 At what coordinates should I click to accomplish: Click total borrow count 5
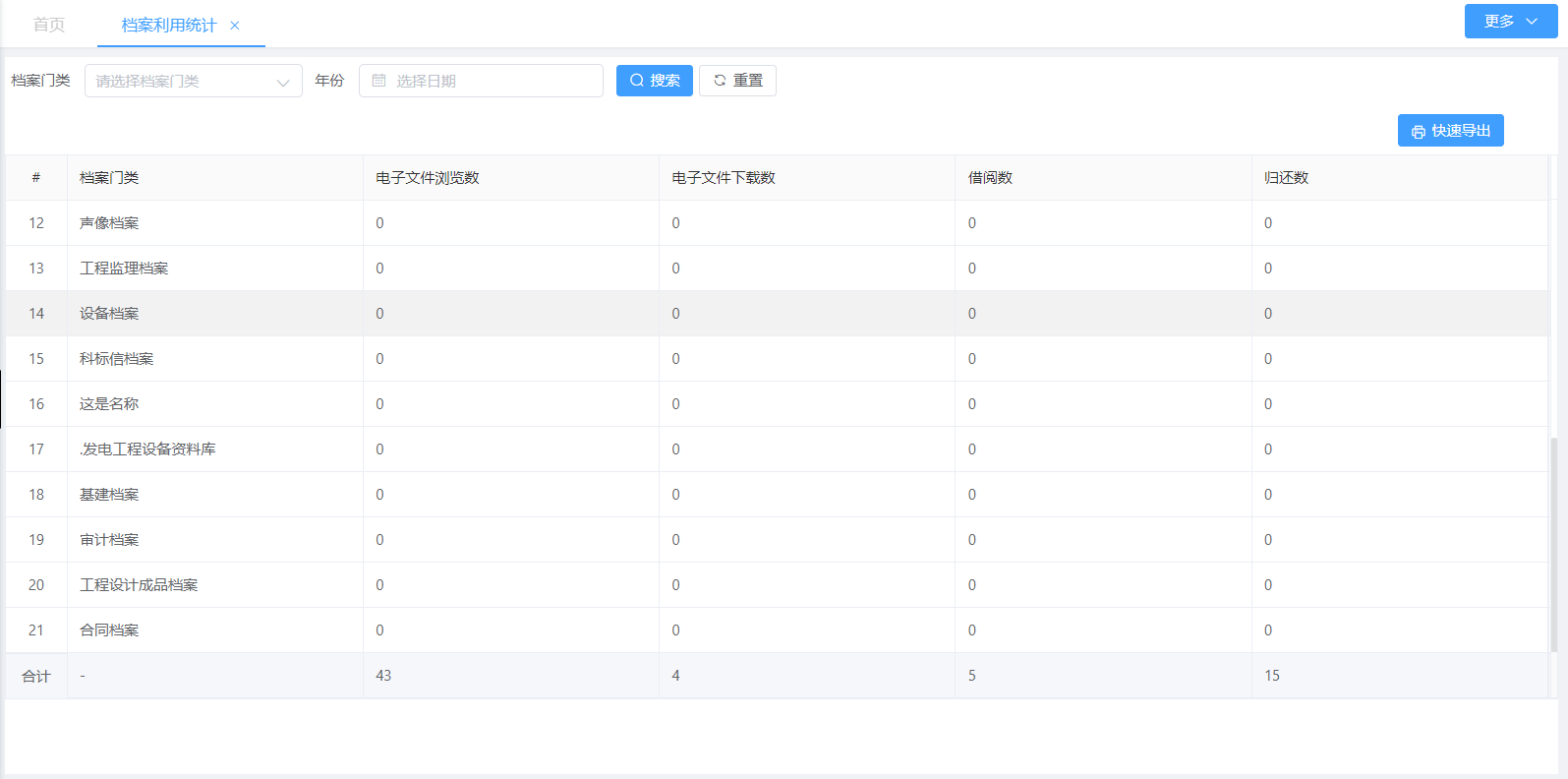(x=972, y=676)
